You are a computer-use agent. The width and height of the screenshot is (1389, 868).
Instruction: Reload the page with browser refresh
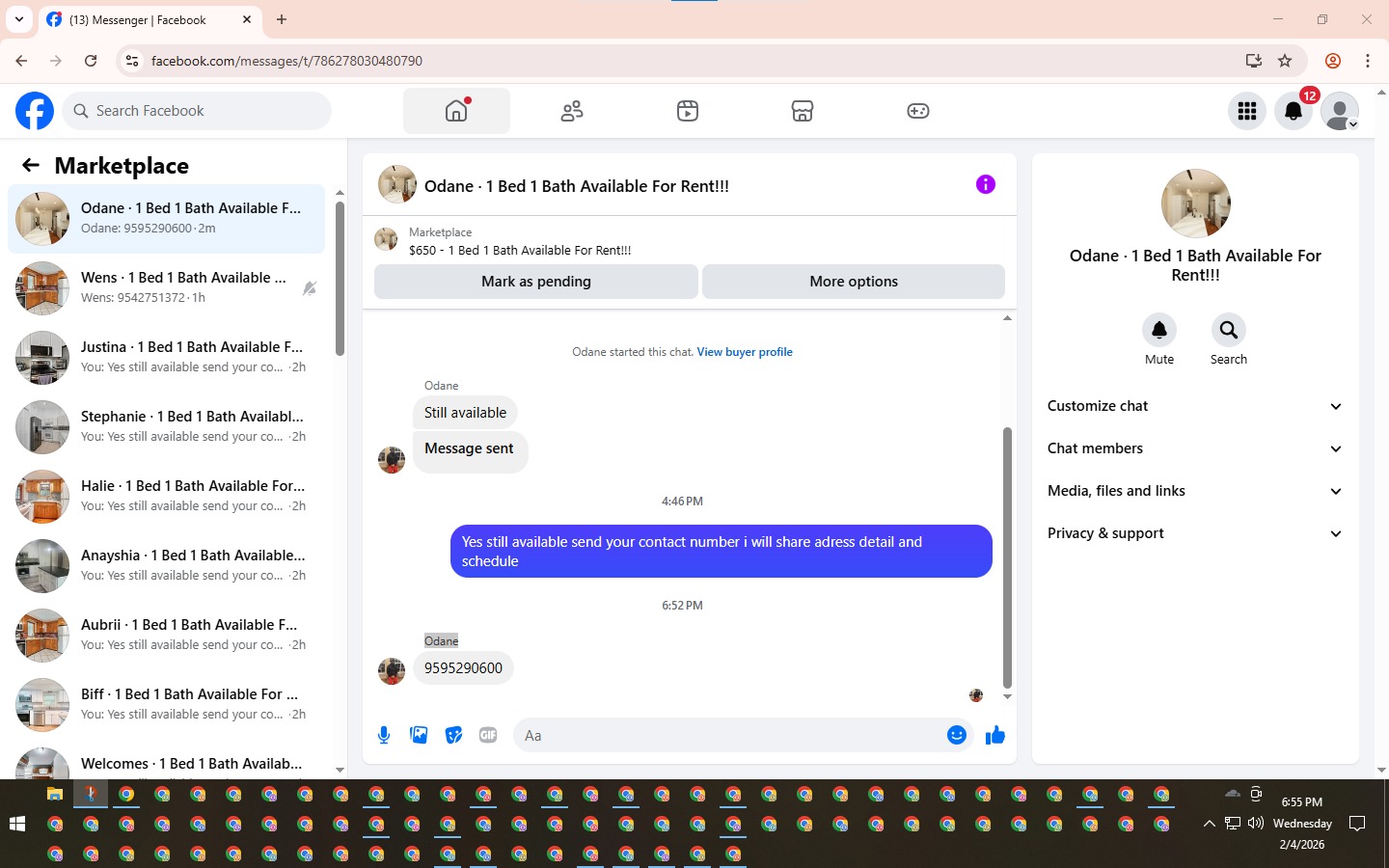[91, 61]
